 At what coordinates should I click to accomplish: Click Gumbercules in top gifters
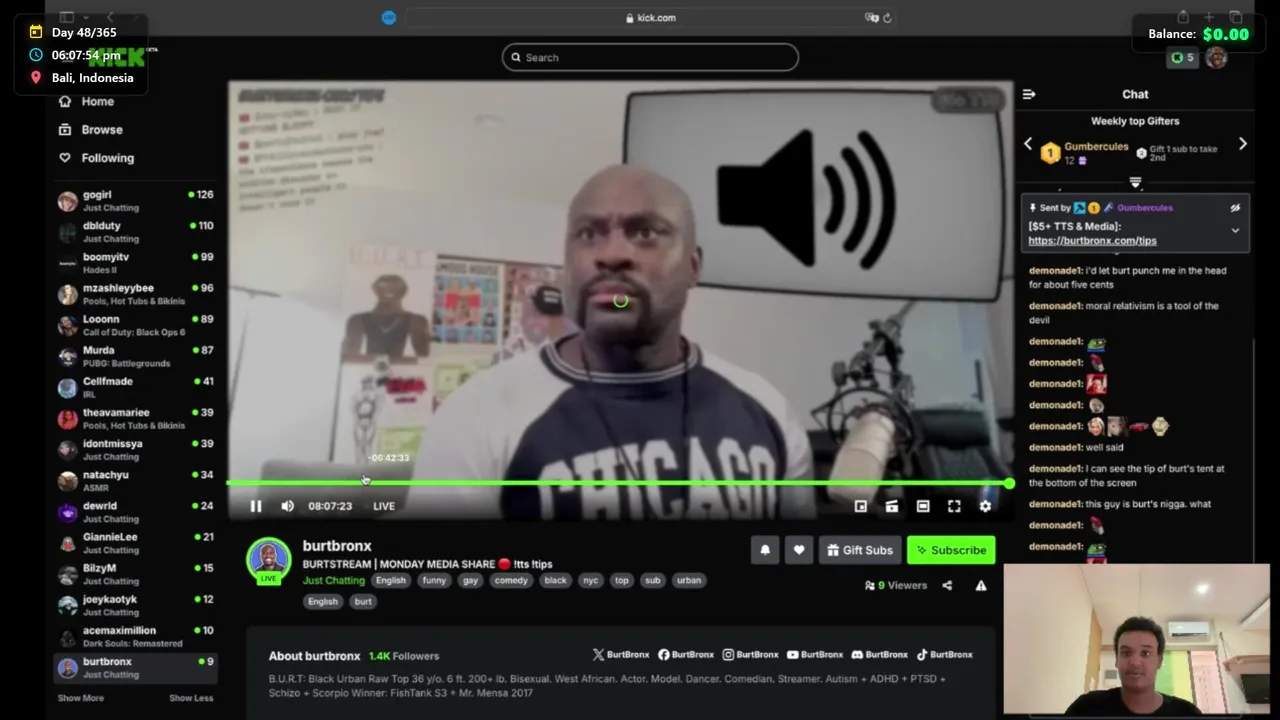(1096, 147)
